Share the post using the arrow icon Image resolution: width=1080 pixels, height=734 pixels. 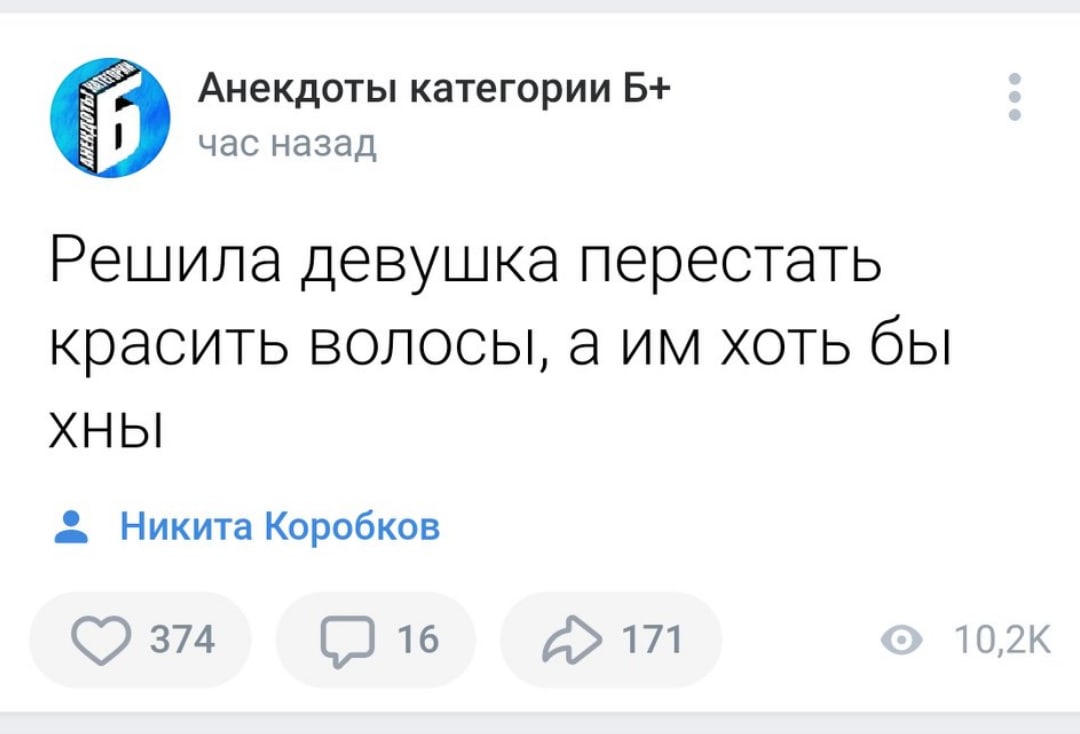point(572,640)
